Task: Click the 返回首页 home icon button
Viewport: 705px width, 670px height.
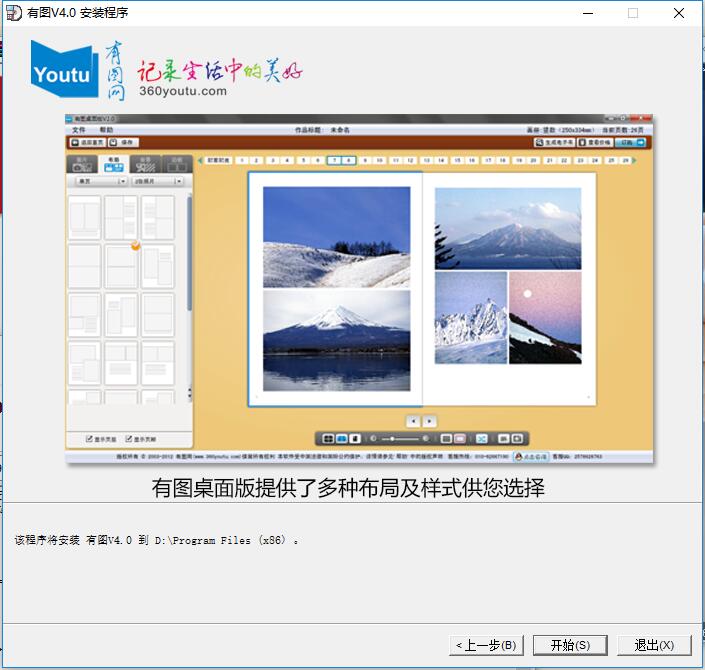Action: 86,143
